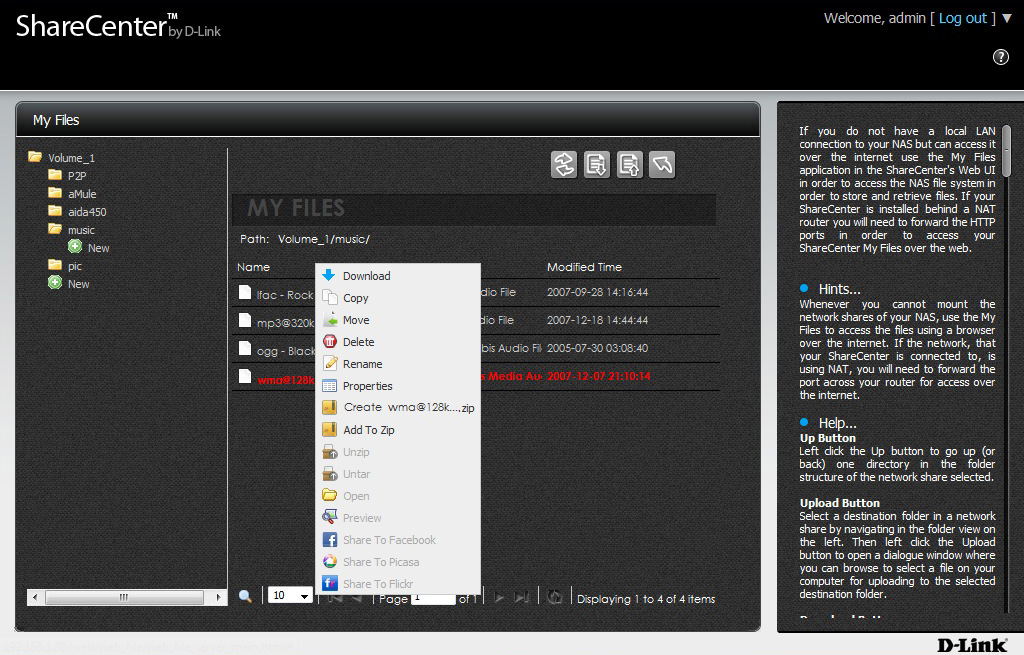Open the items-per-page dropdown showing 10

[290, 595]
